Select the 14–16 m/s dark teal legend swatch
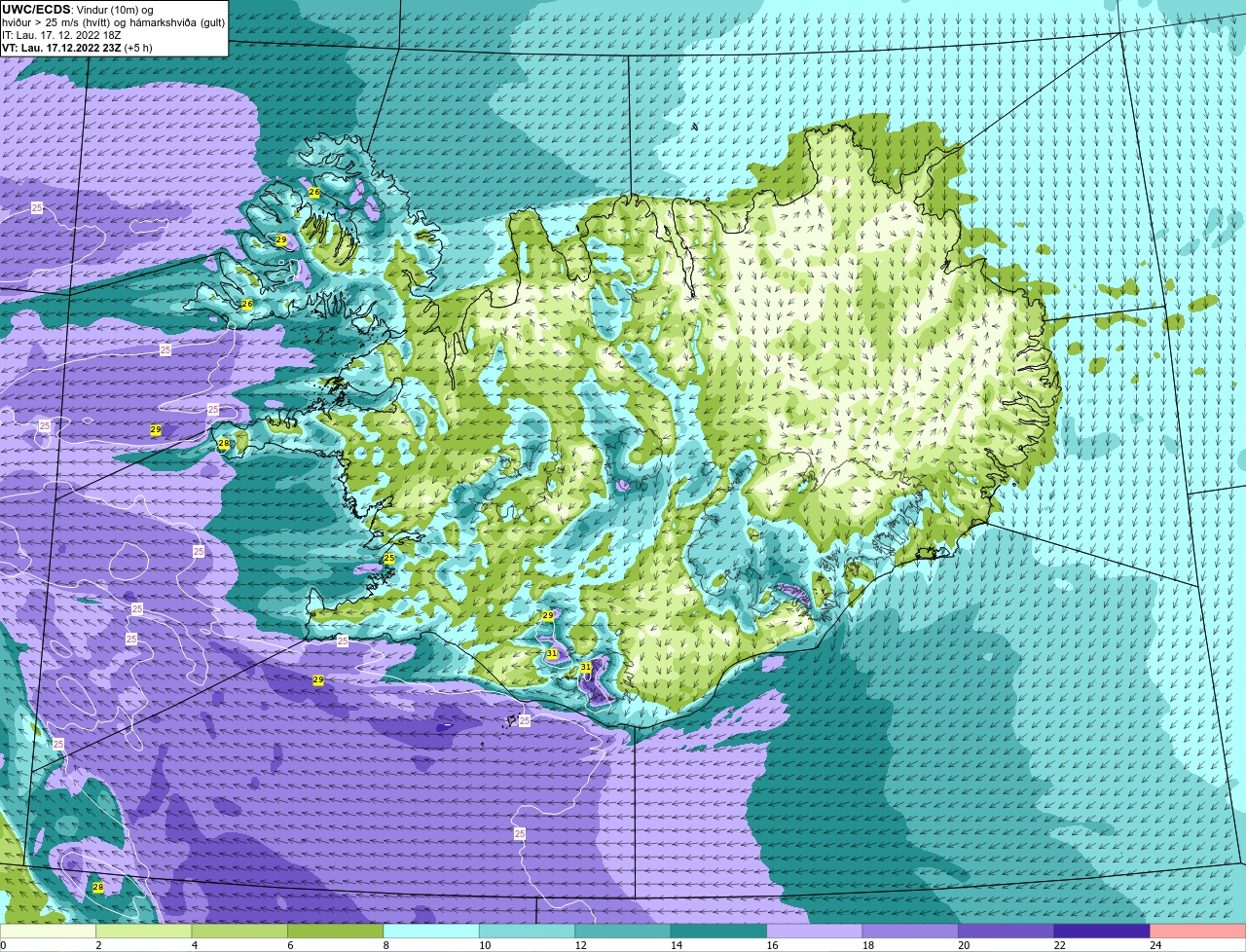 coord(719,932)
